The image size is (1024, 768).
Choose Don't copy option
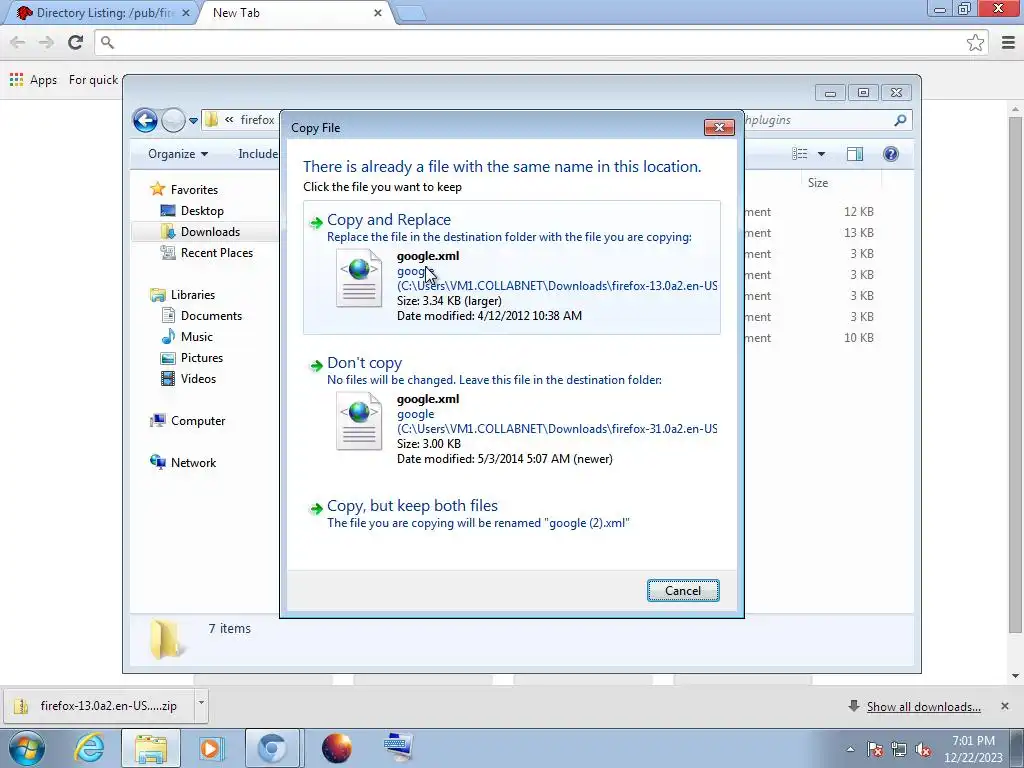pos(511,411)
